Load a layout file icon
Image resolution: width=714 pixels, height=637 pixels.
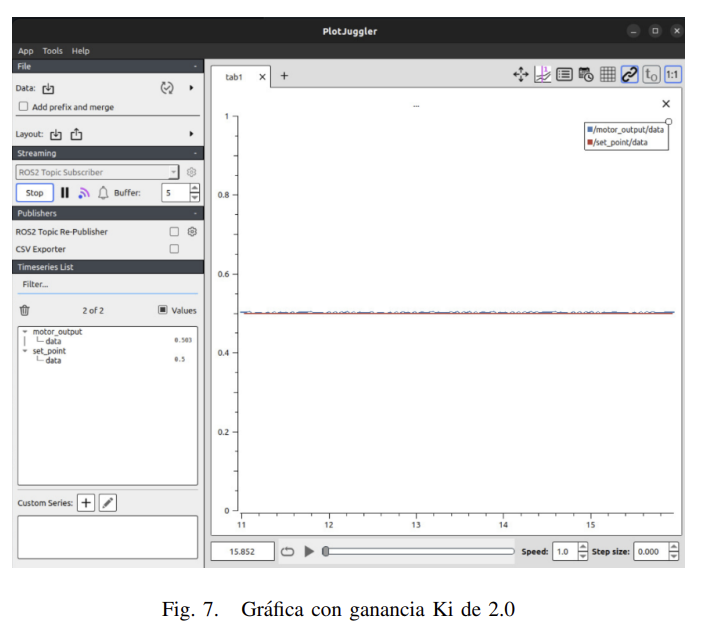click(56, 134)
